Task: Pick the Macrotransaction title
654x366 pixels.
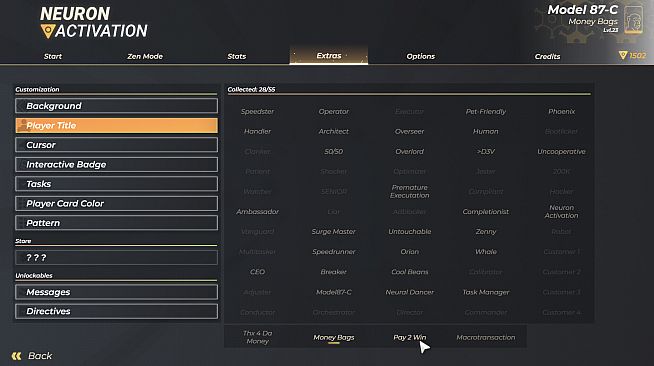Action: (x=485, y=337)
